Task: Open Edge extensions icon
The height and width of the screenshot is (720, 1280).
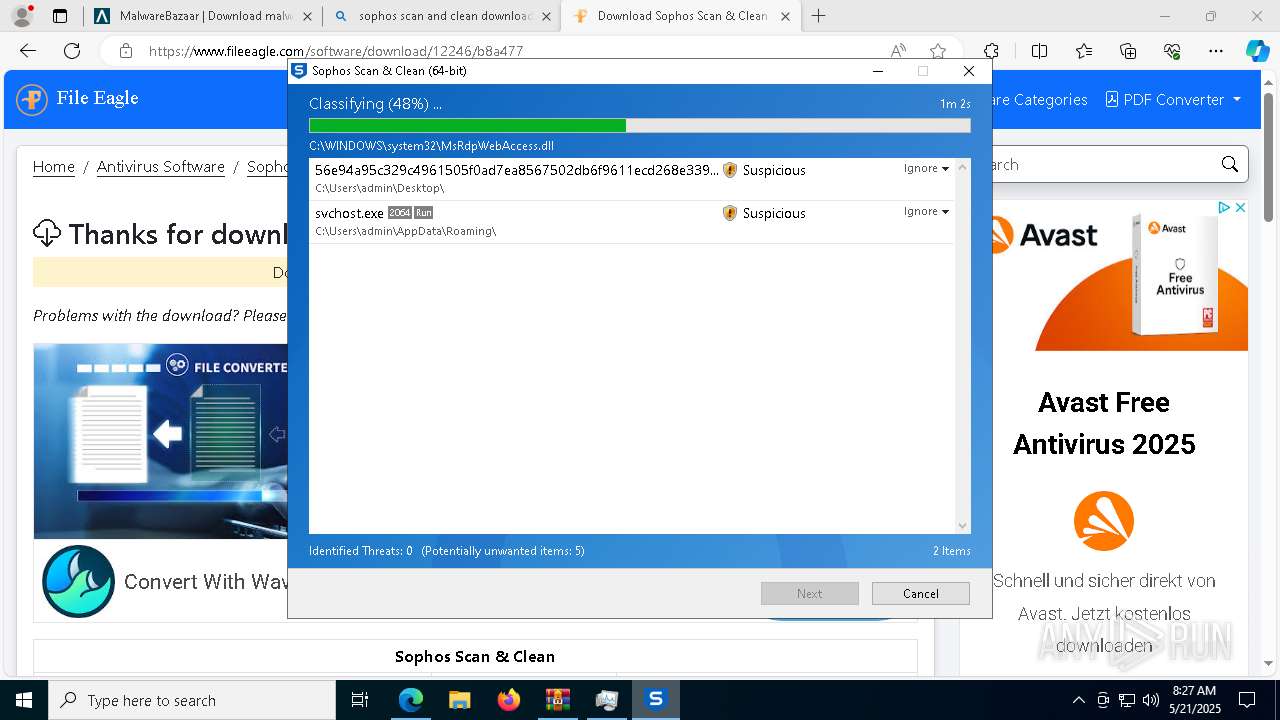Action: pos(991,51)
